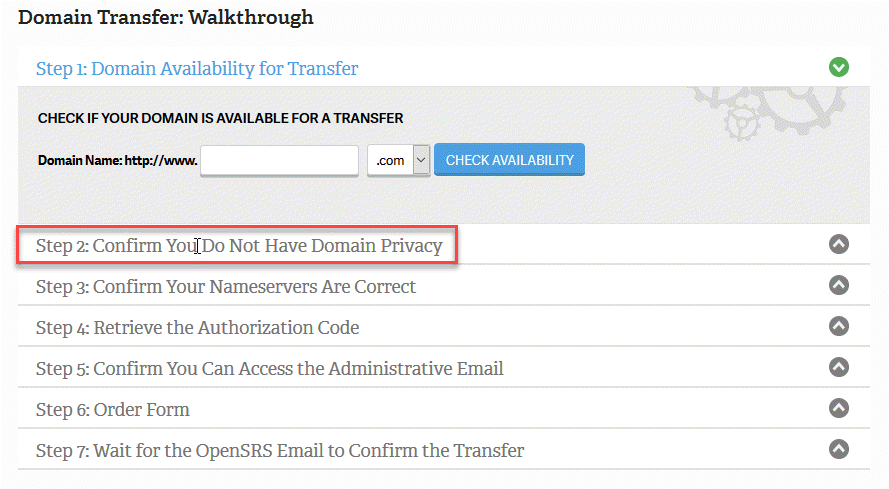Screen dimensions: 889x489
Task: Expand Step 7: Wait for the OpenSRS Email
Action: (279, 451)
